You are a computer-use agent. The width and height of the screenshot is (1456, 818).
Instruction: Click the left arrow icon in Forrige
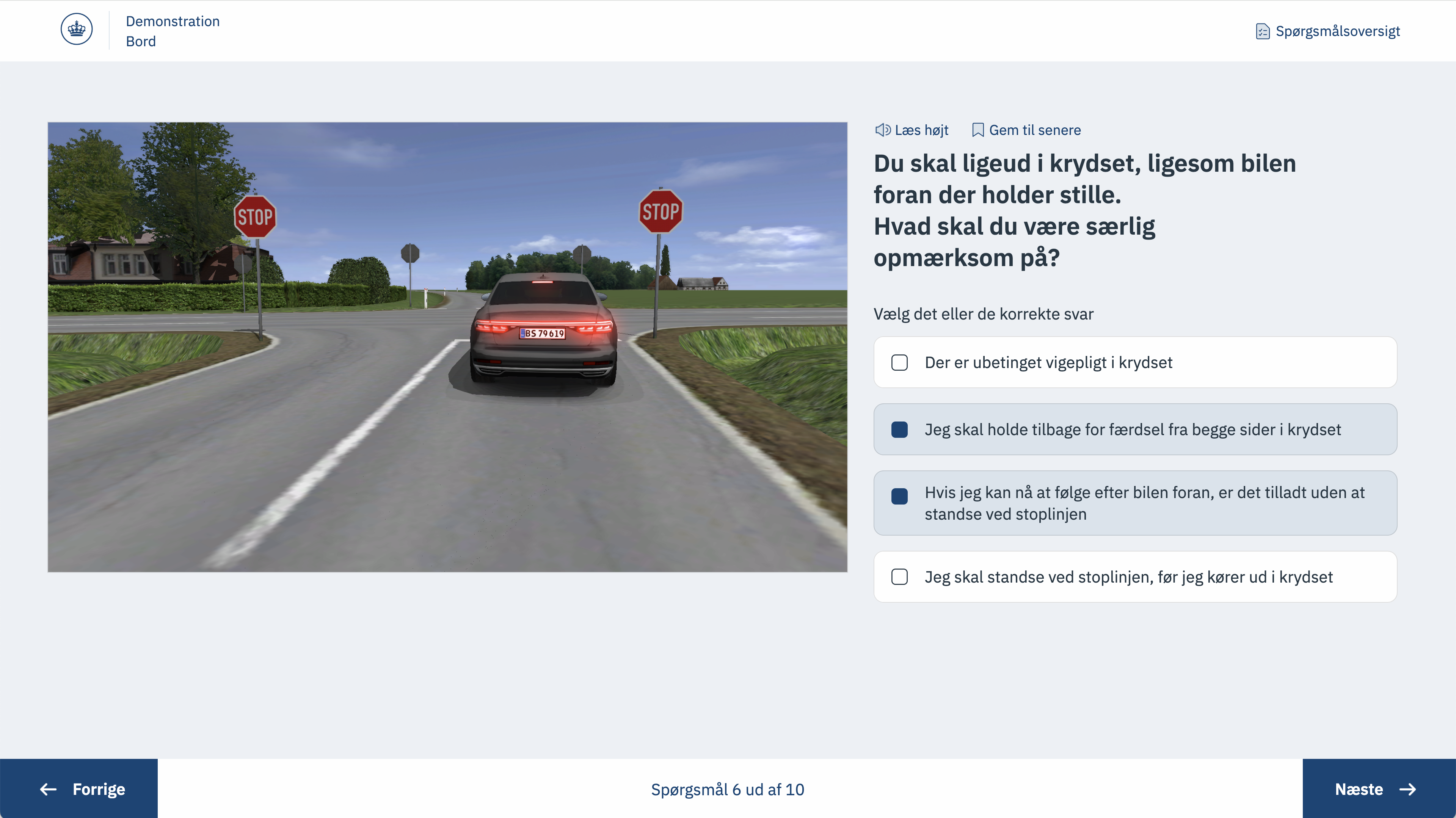point(49,789)
